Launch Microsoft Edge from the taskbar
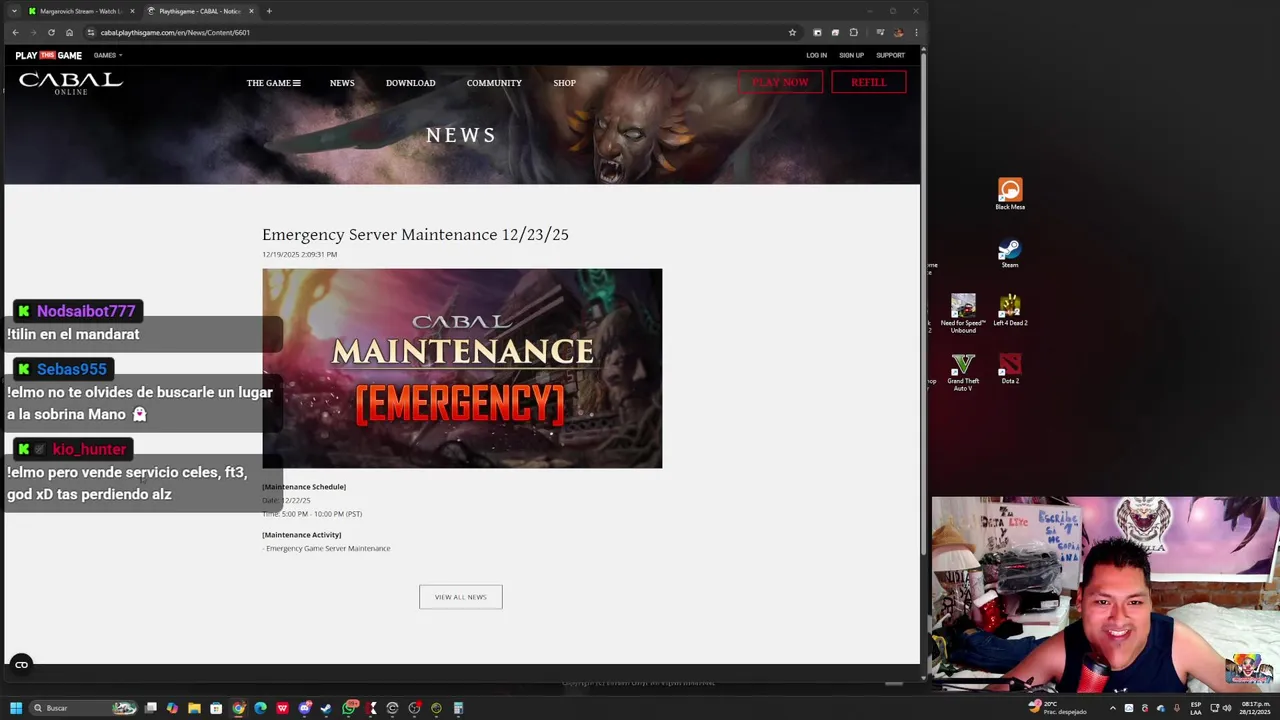Image resolution: width=1280 pixels, height=720 pixels. click(260, 708)
